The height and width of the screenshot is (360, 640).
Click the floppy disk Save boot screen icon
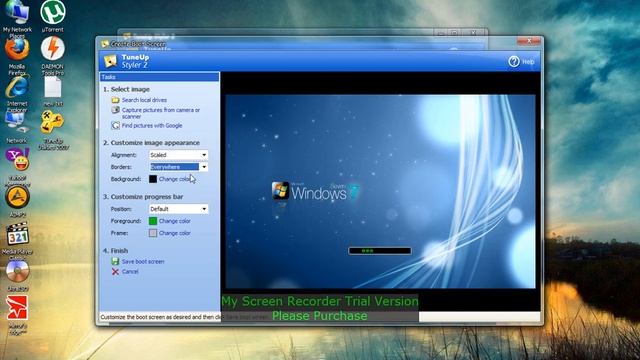coord(115,261)
